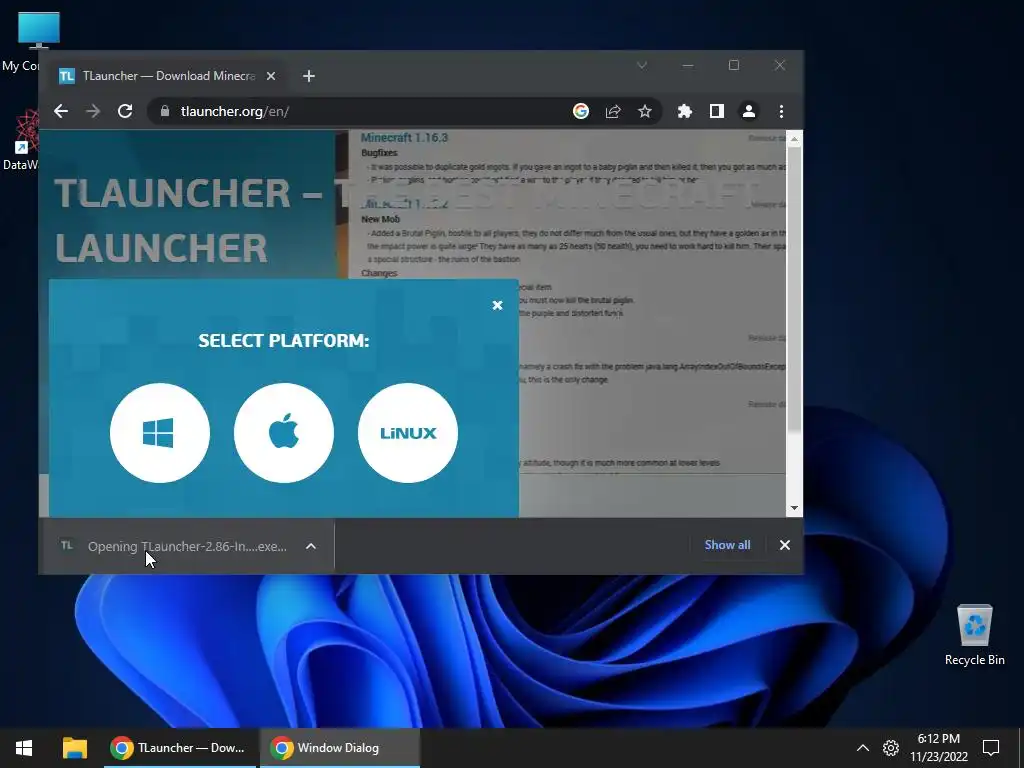Viewport: 1024px width, 768px height.
Task: View site security lock information
Action: (x=165, y=111)
